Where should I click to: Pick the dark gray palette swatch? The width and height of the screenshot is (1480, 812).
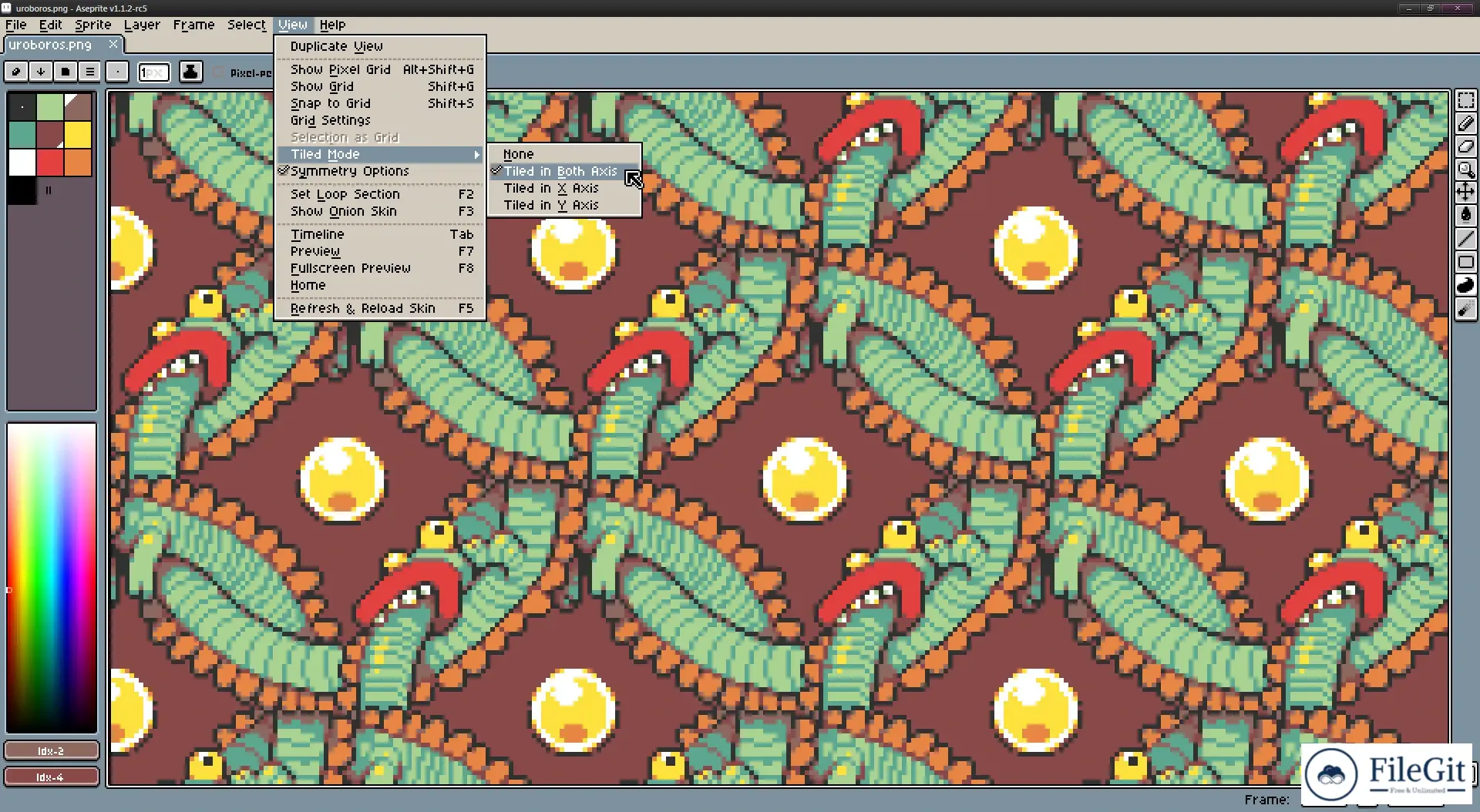22,107
